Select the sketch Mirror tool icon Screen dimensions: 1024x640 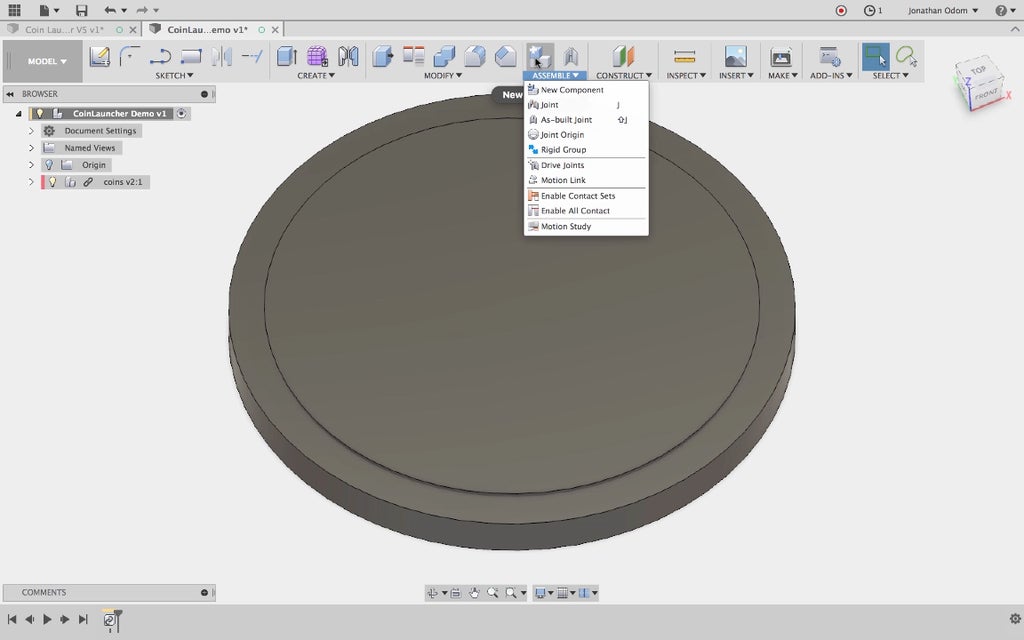click(221, 57)
